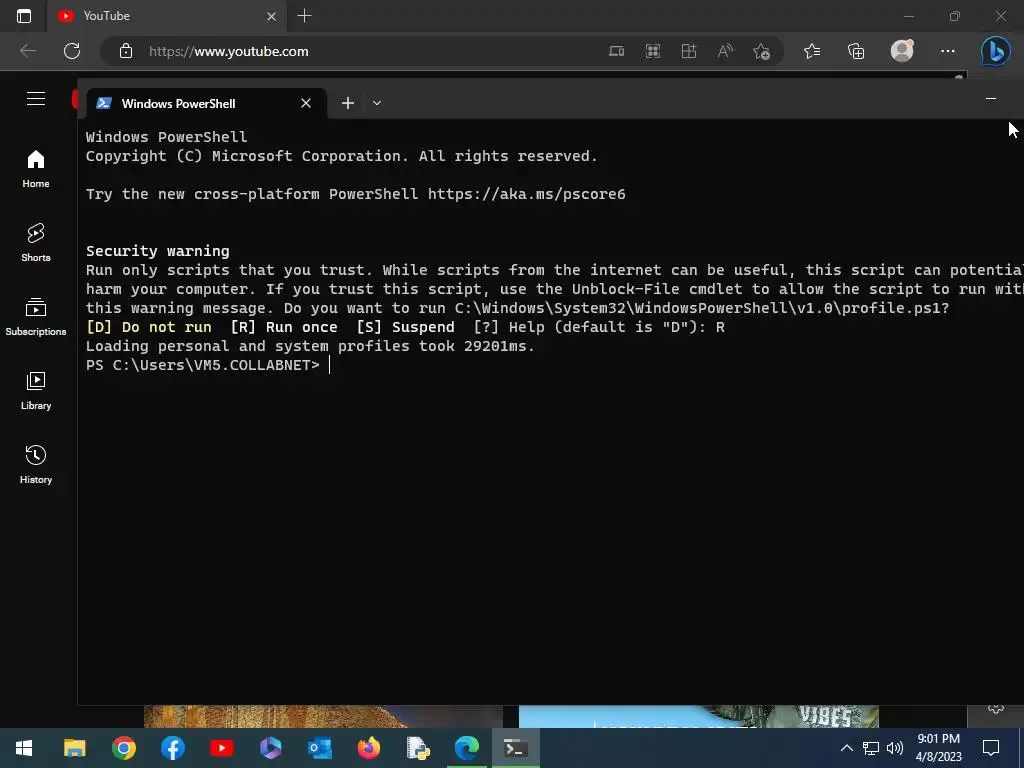1024x768 pixels.
Task: Toggle the YouTube hamburger guide menu
Action: 36,99
